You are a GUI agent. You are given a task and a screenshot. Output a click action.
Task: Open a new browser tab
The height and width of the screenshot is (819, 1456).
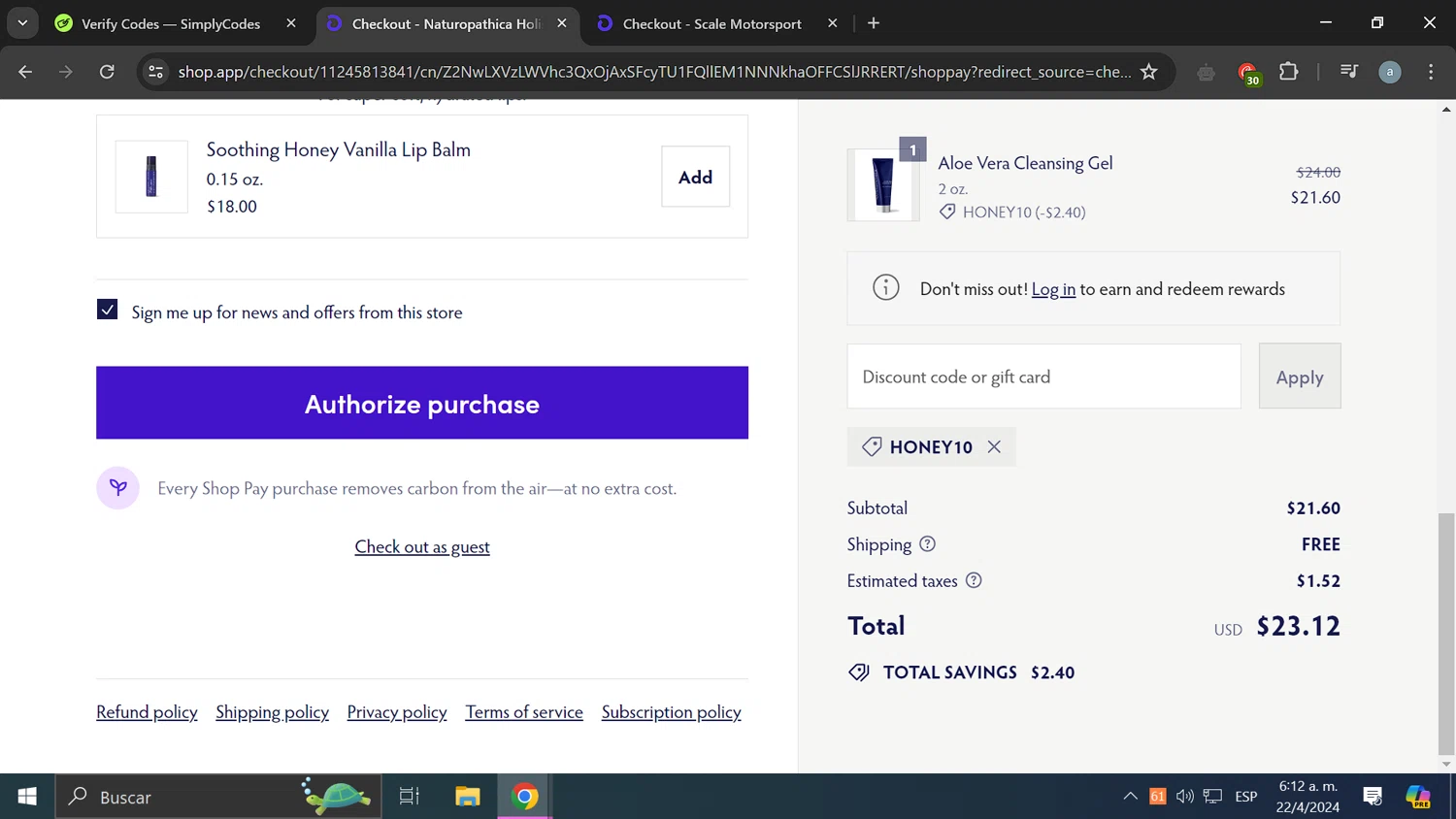coord(874,23)
